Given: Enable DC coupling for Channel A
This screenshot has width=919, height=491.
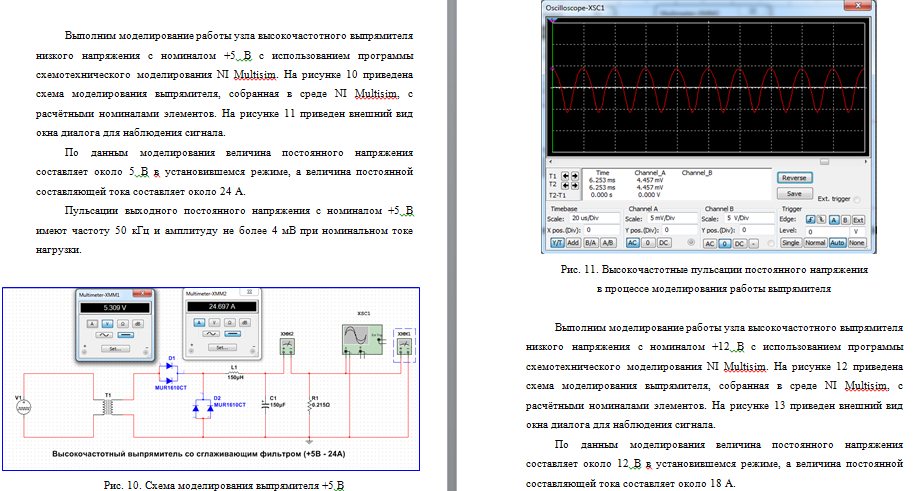Looking at the screenshot, I should 661,243.
